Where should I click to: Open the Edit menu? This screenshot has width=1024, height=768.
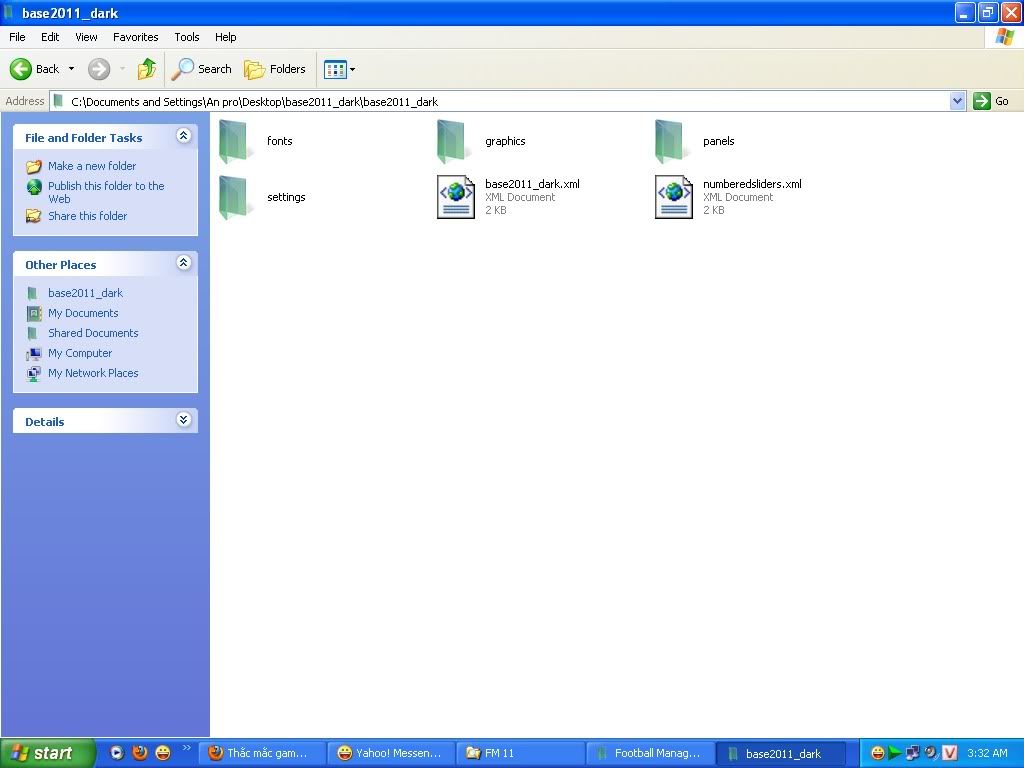pos(50,37)
